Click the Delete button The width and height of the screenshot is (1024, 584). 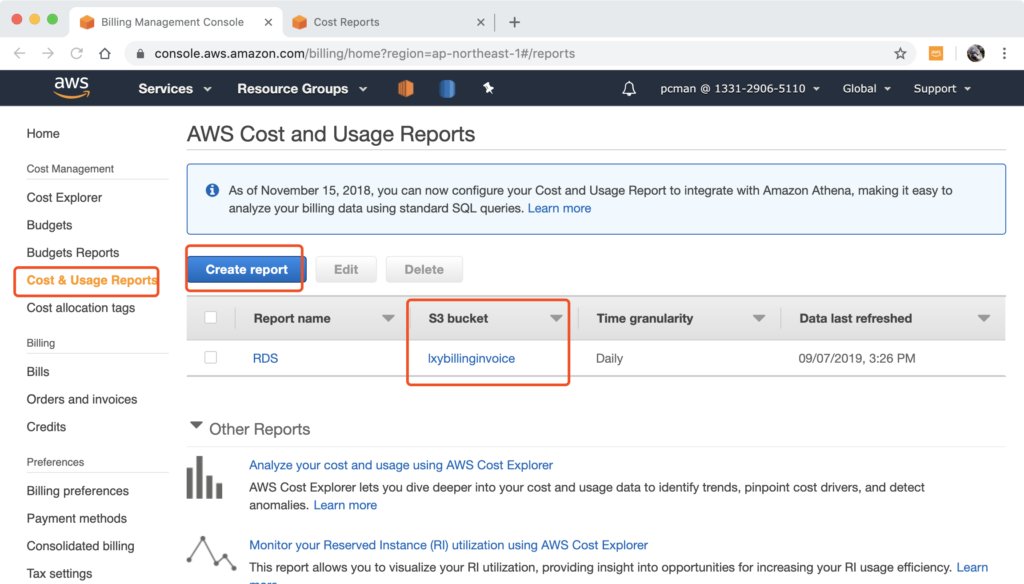coord(424,269)
